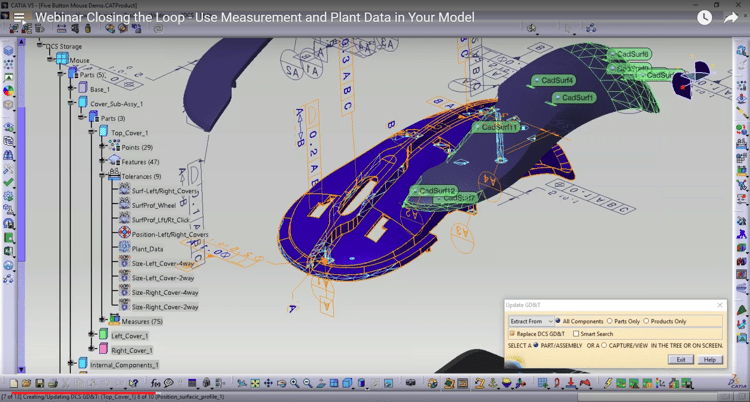Select the Products Only radio button

point(646,321)
